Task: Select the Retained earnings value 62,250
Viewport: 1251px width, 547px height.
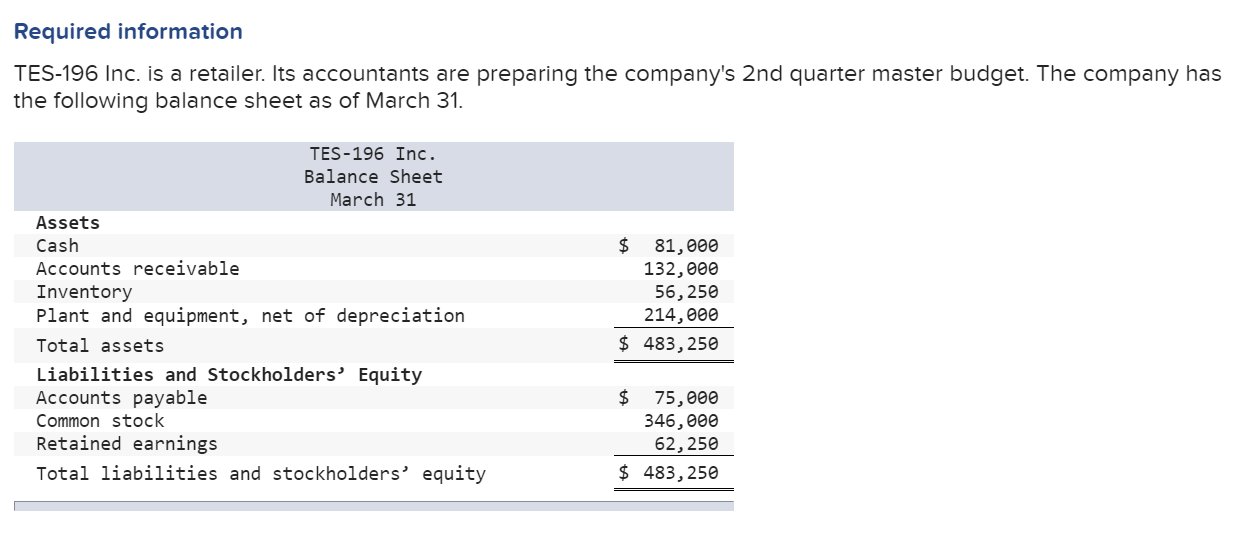Action: tap(686, 444)
